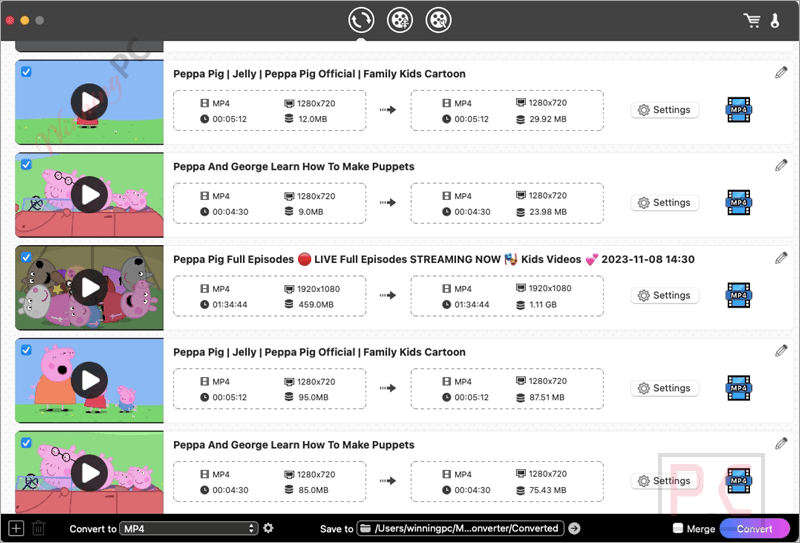Open Settings for the 1.11 GB output video
This screenshot has height=543, width=800.
tap(665, 295)
